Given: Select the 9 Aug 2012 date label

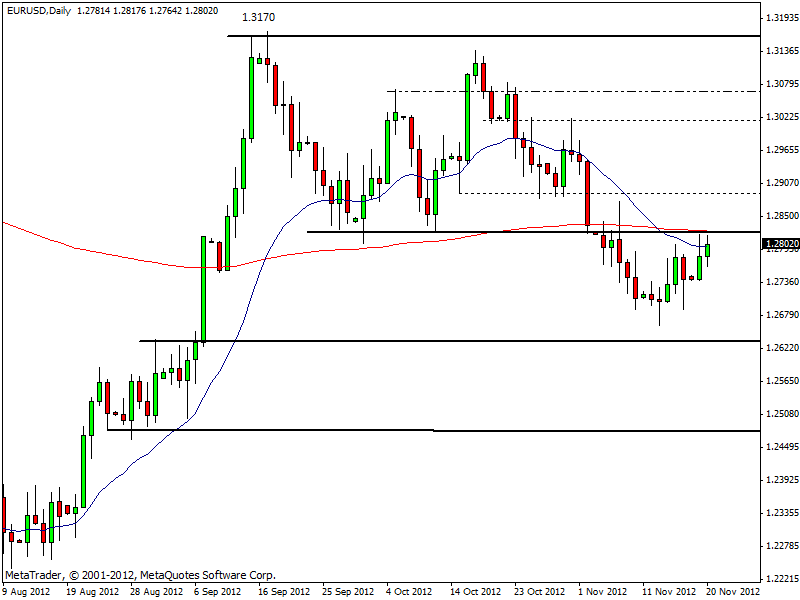Looking at the screenshot, I should click(28, 591).
